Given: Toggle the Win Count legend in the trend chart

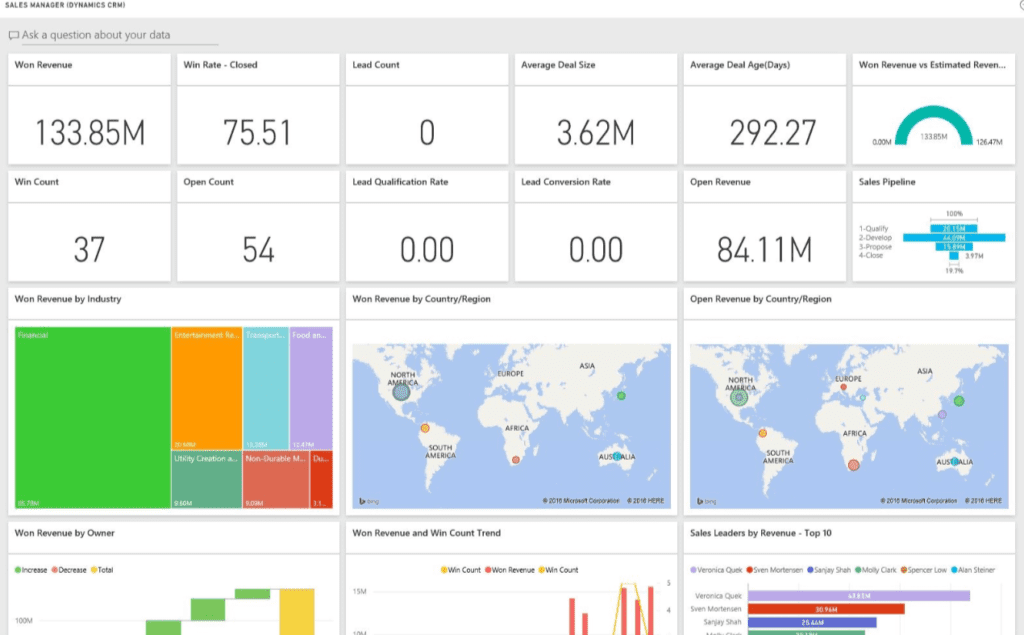Looking at the screenshot, I should click(461, 568).
